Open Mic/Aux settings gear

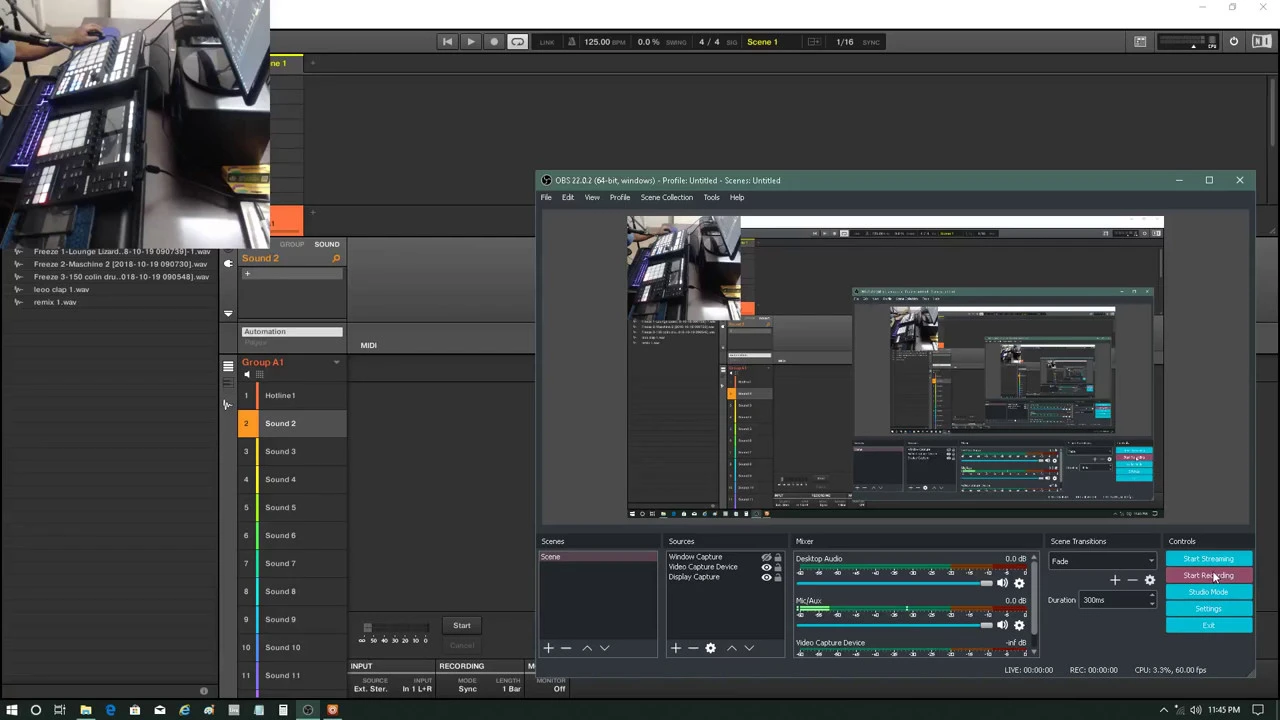pyautogui.click(x=1019, y=625)
